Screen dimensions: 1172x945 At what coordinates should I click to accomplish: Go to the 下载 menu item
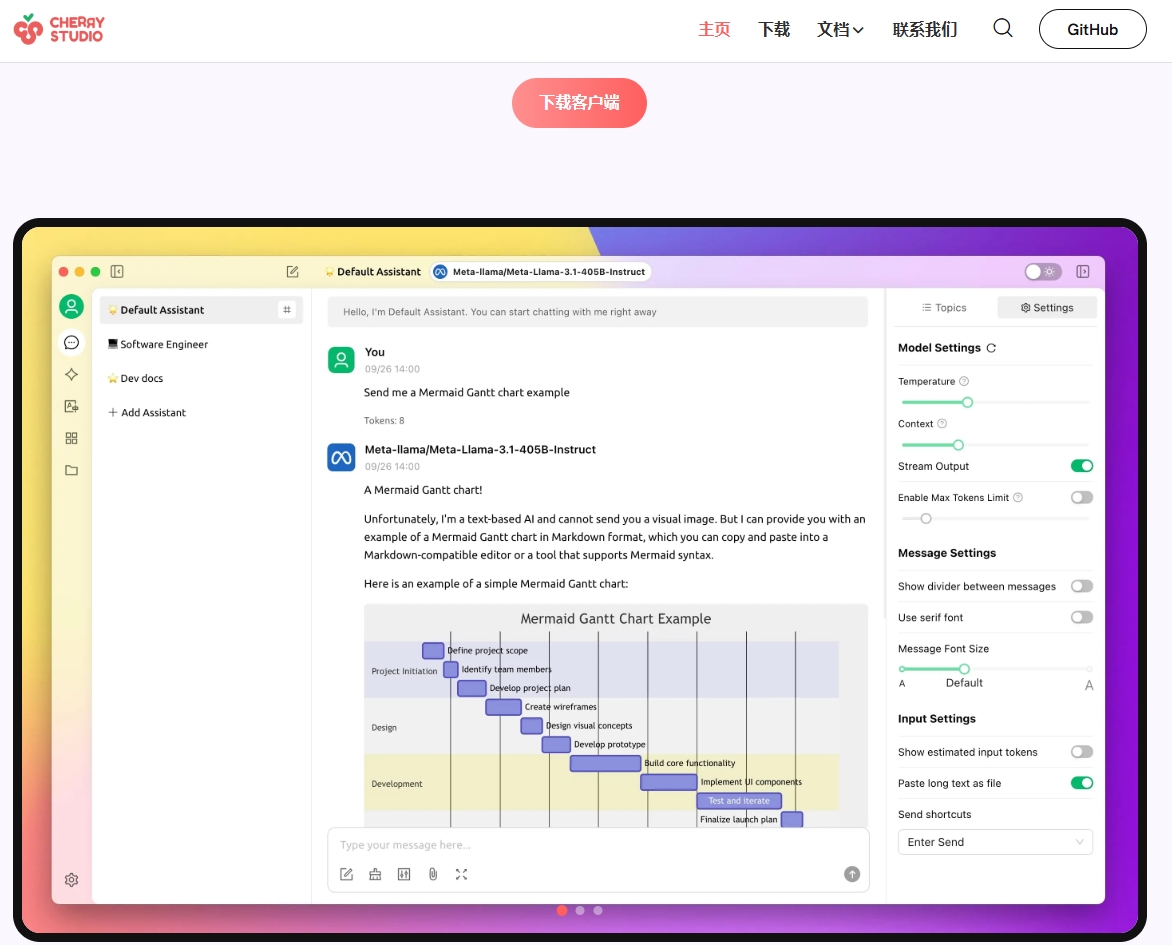[774, 30]
